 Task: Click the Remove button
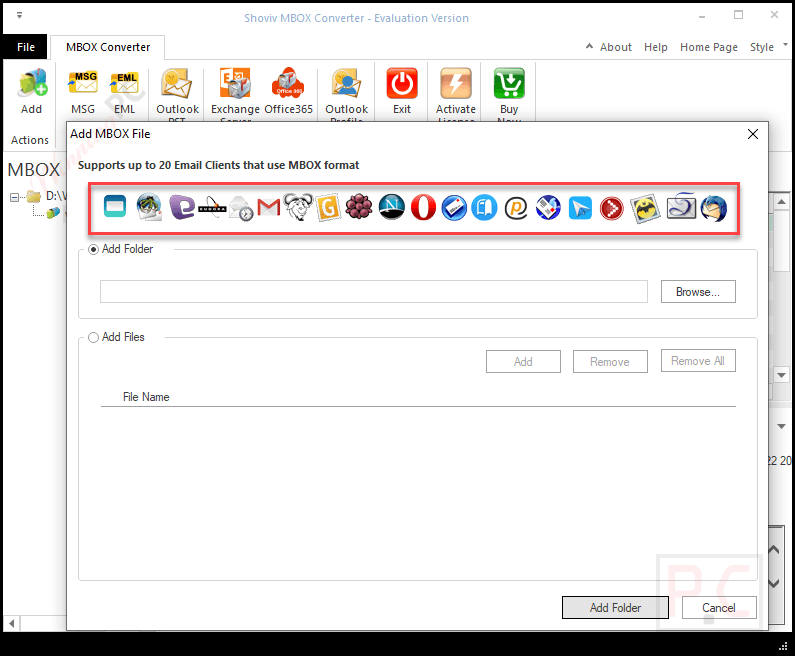click(x=610, y=362)
